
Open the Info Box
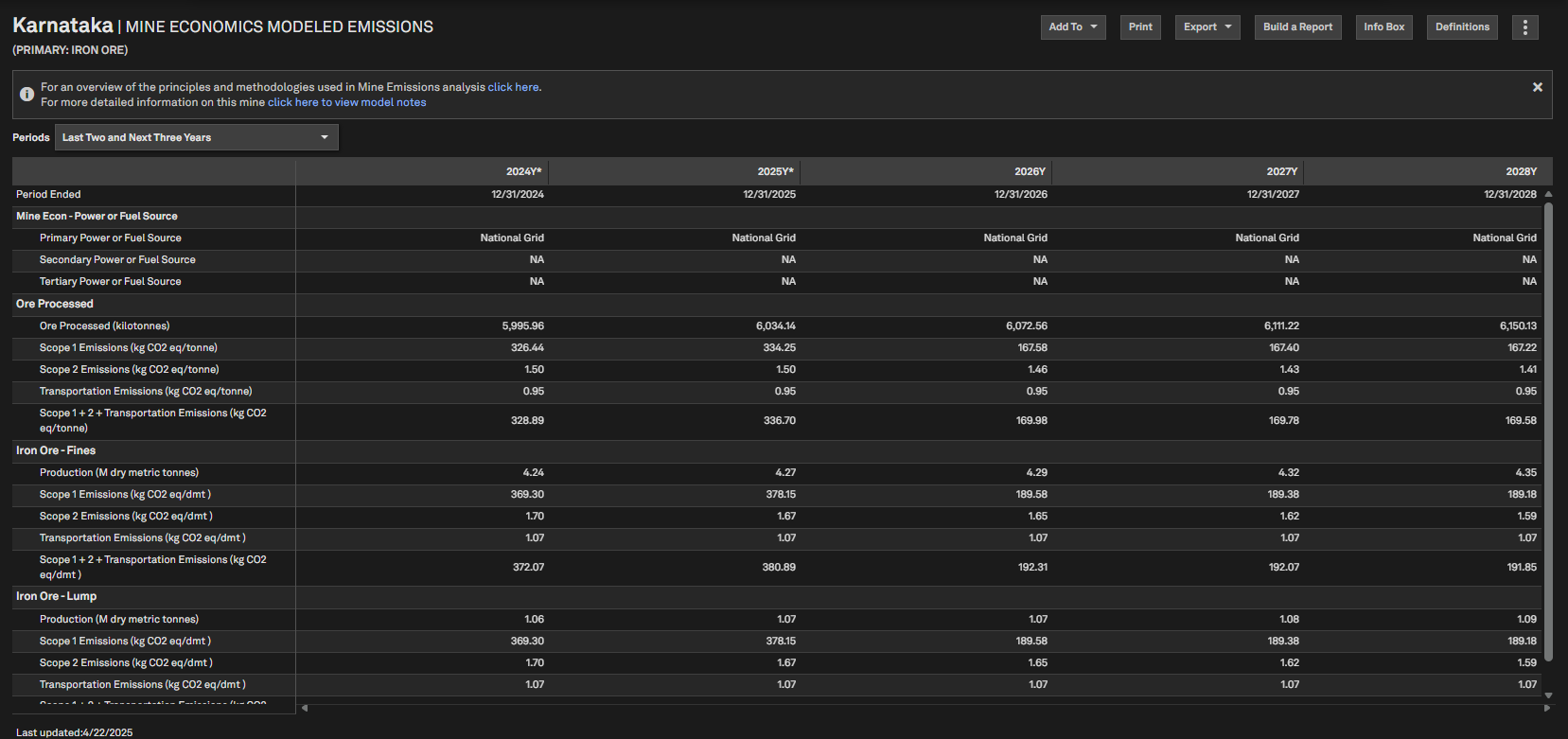pyautogui.click(x=1383, y=27)
